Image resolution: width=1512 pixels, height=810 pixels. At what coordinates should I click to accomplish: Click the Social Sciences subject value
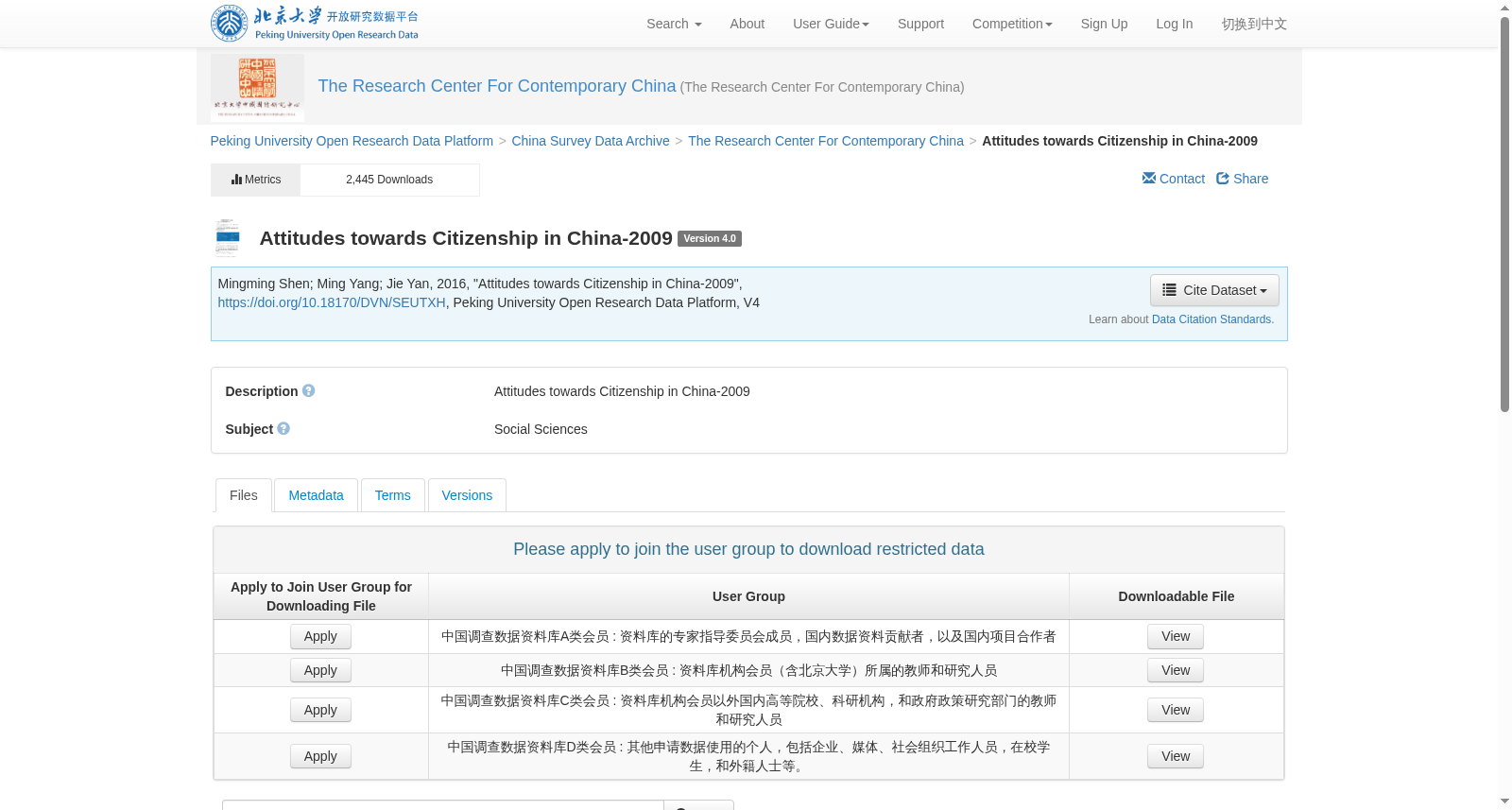point(541,429)
